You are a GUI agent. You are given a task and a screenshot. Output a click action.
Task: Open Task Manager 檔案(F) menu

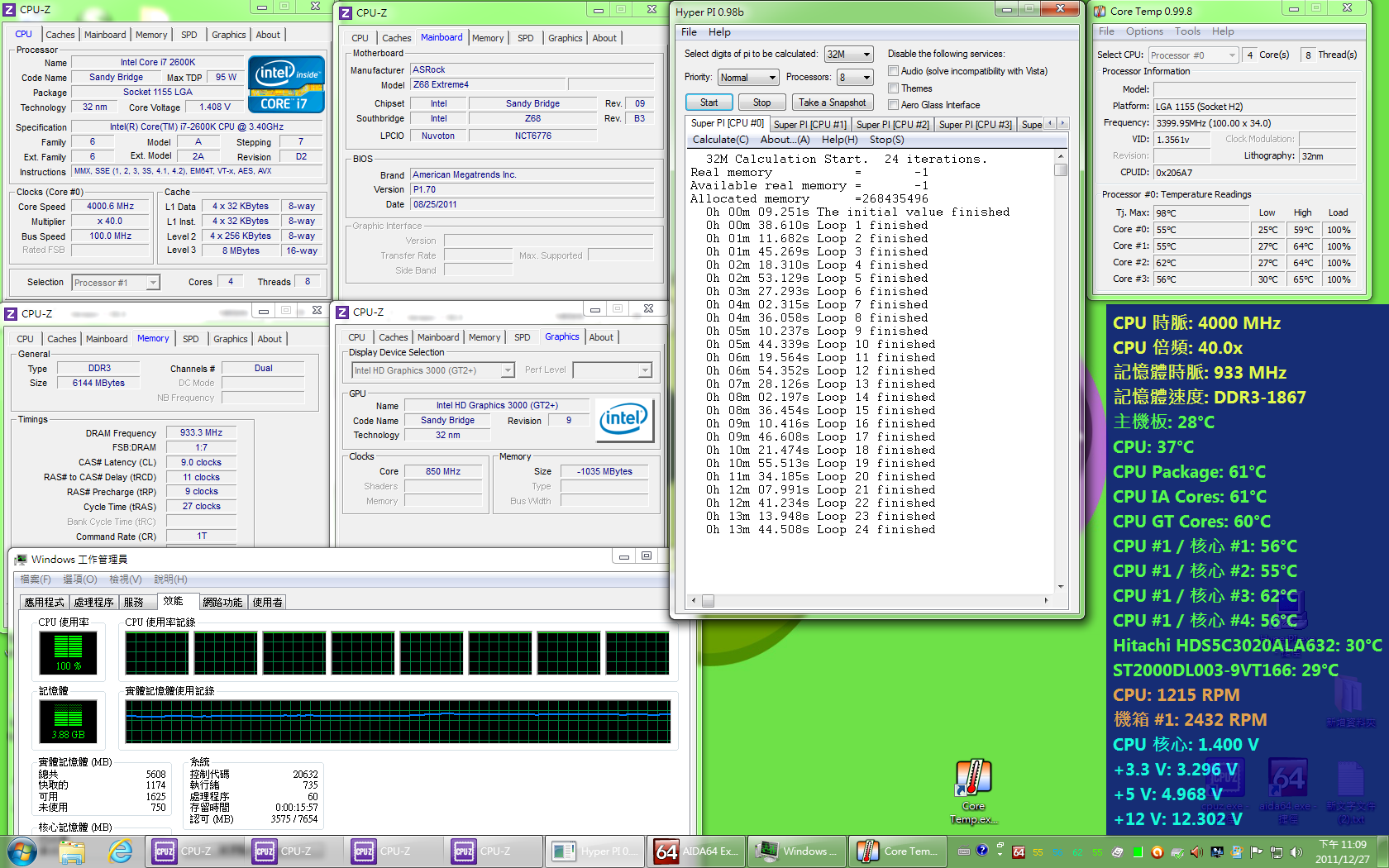click(x=36, y=579)
